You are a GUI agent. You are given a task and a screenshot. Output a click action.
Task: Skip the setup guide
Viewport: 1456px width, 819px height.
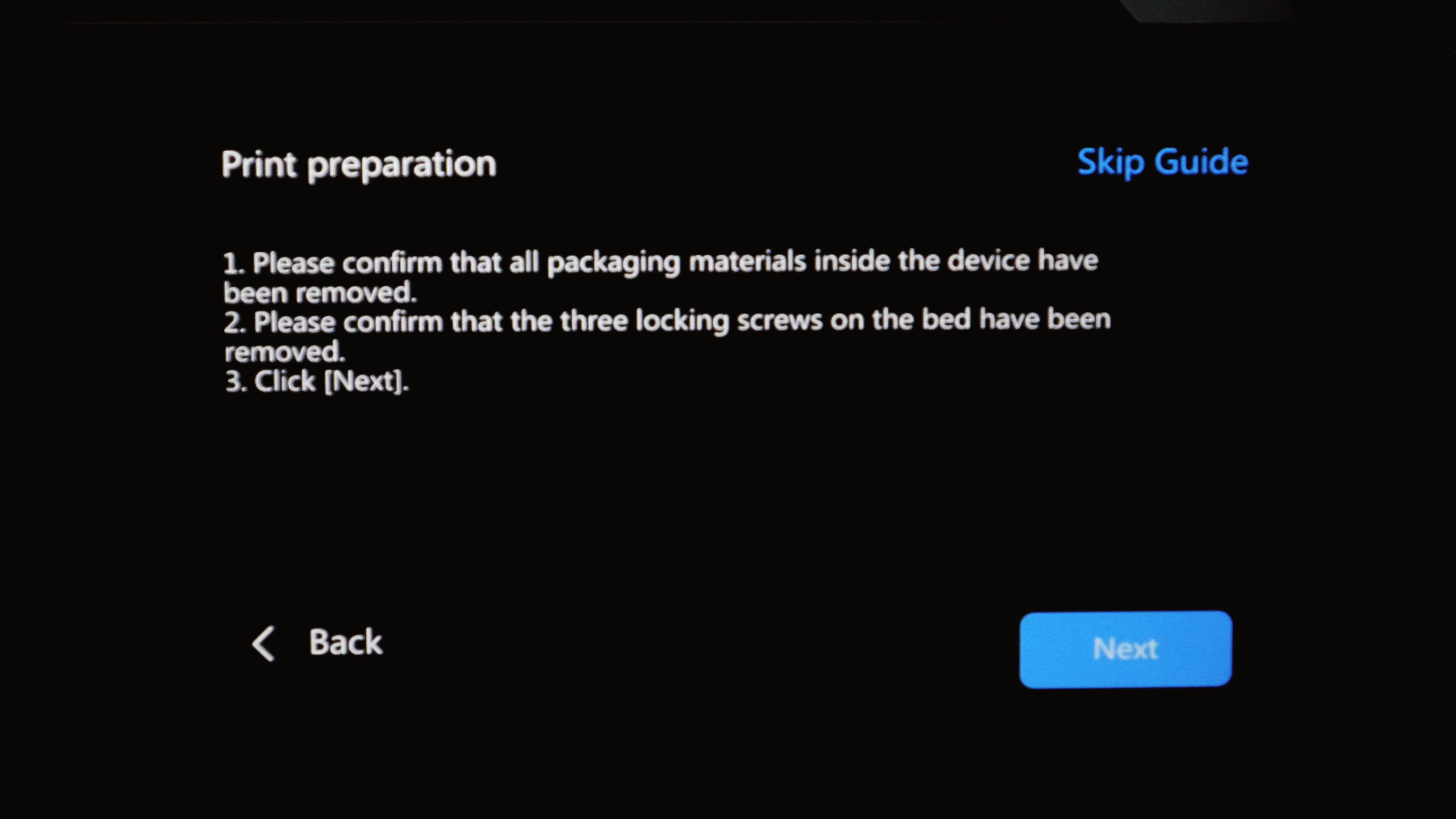(x=1162, y=162)
